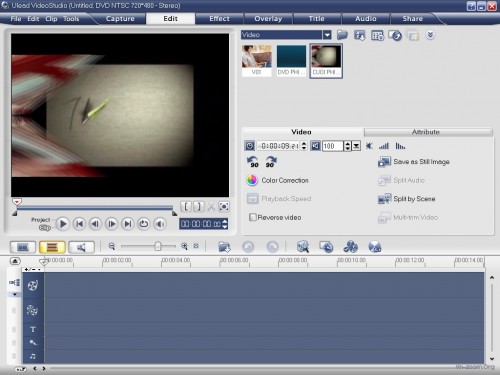Open the File menu
Viewport: 500px width, 375px height.
click(16, 19)
